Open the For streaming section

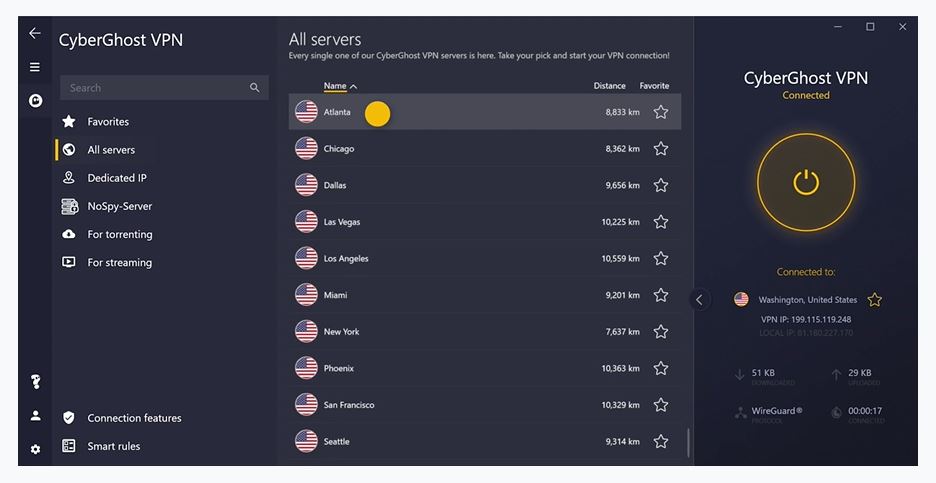tap(119, 262)
